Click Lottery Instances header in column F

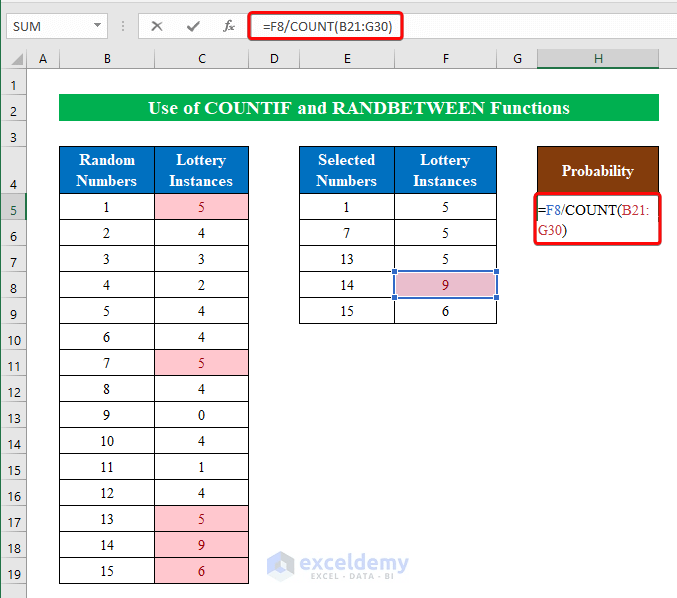click(445, 170)
